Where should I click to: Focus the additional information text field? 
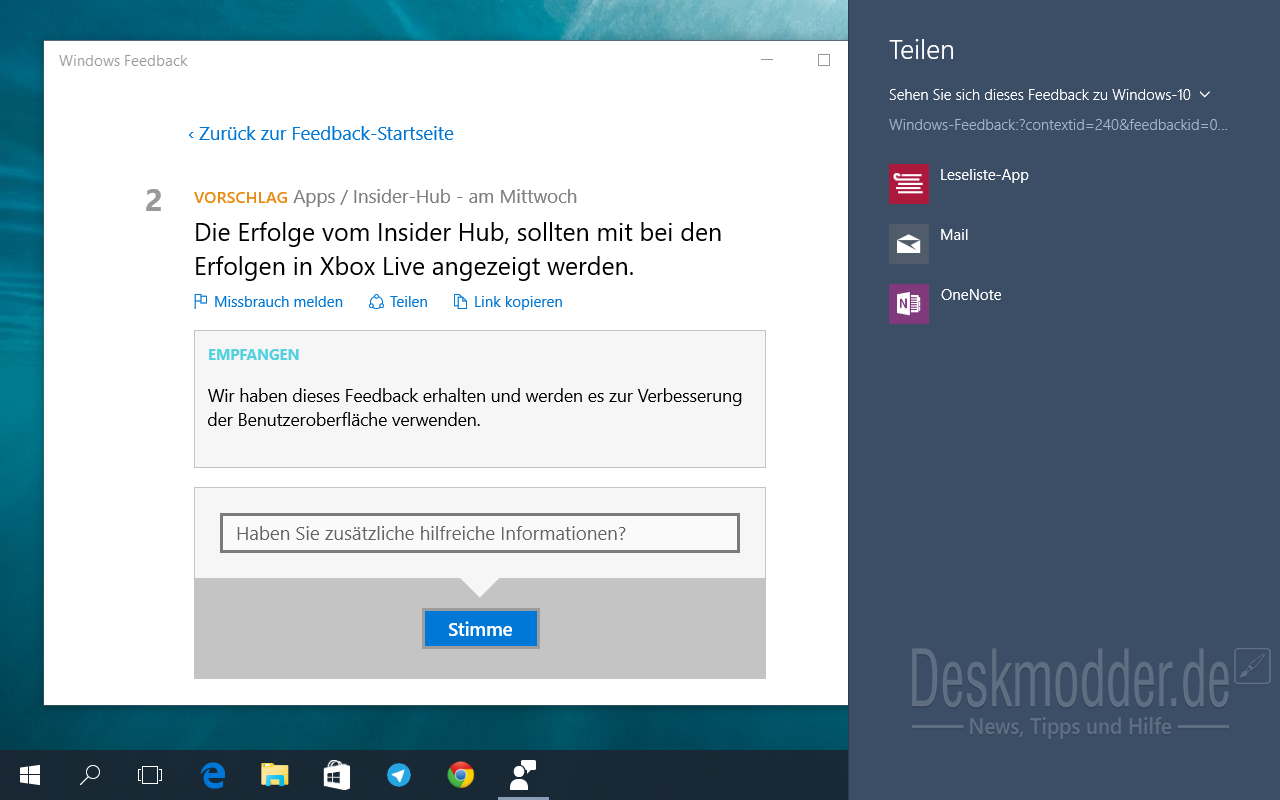(480, 533)
